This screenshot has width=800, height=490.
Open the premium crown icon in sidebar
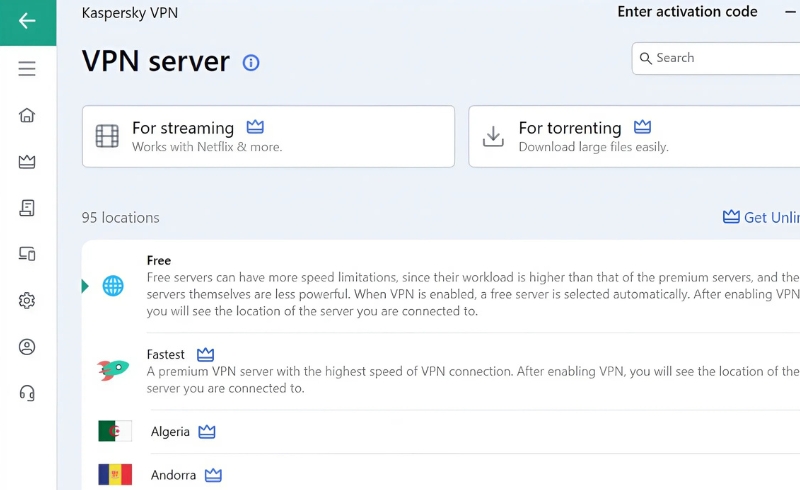tap(27, 162)
